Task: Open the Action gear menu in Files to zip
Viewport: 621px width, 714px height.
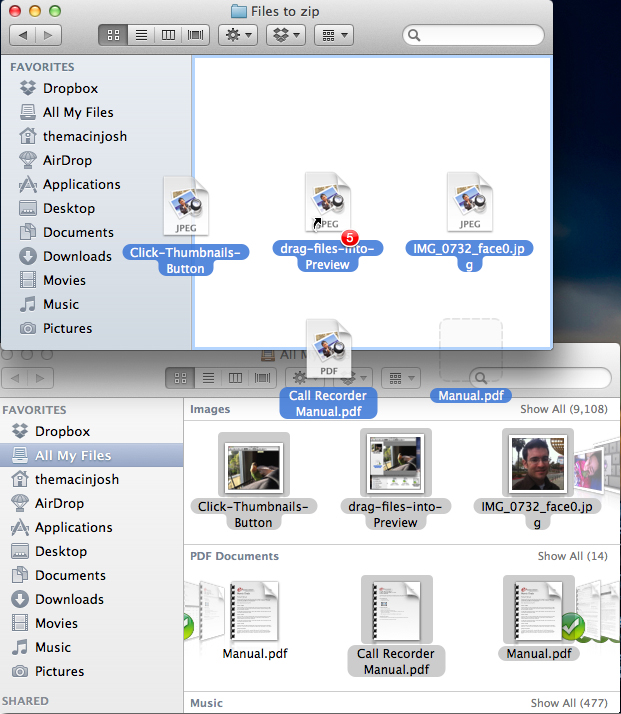Action: 238,35
